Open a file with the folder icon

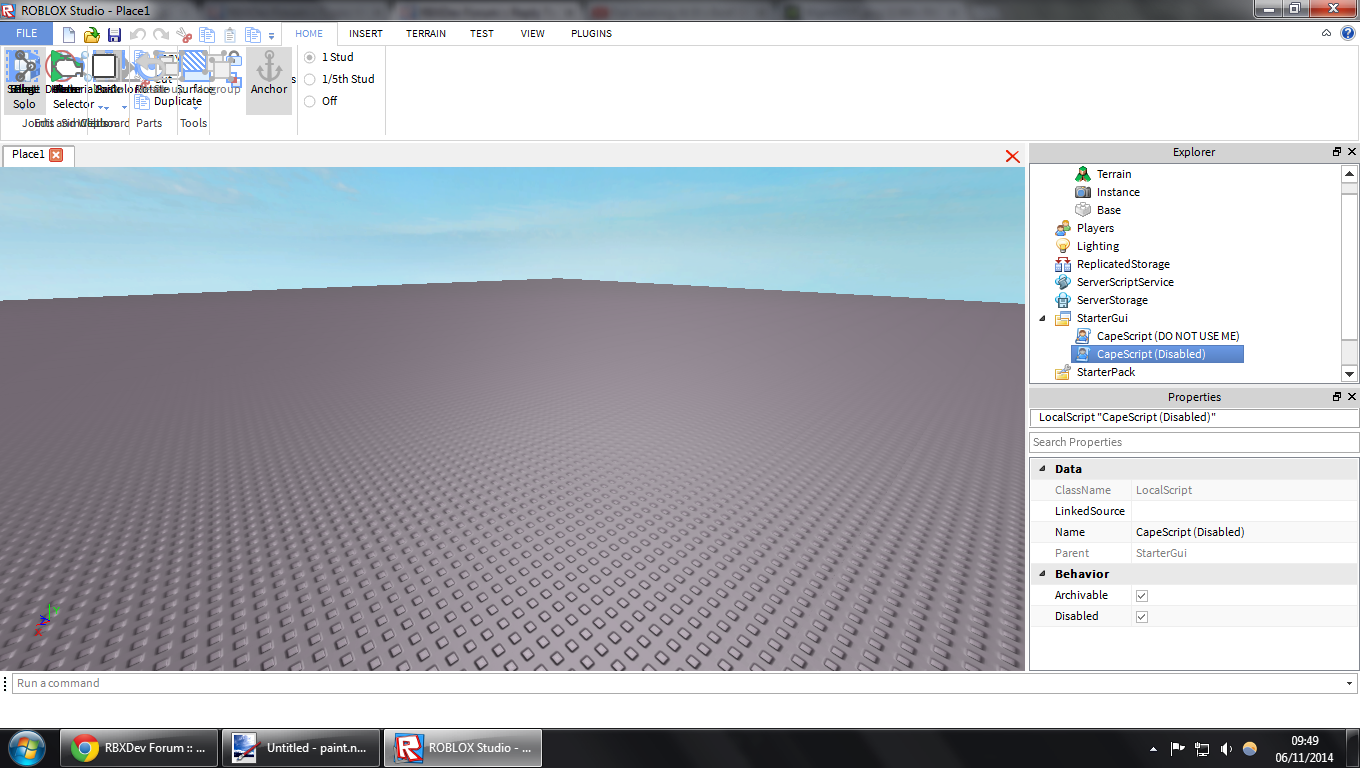[x=92, y=35]
